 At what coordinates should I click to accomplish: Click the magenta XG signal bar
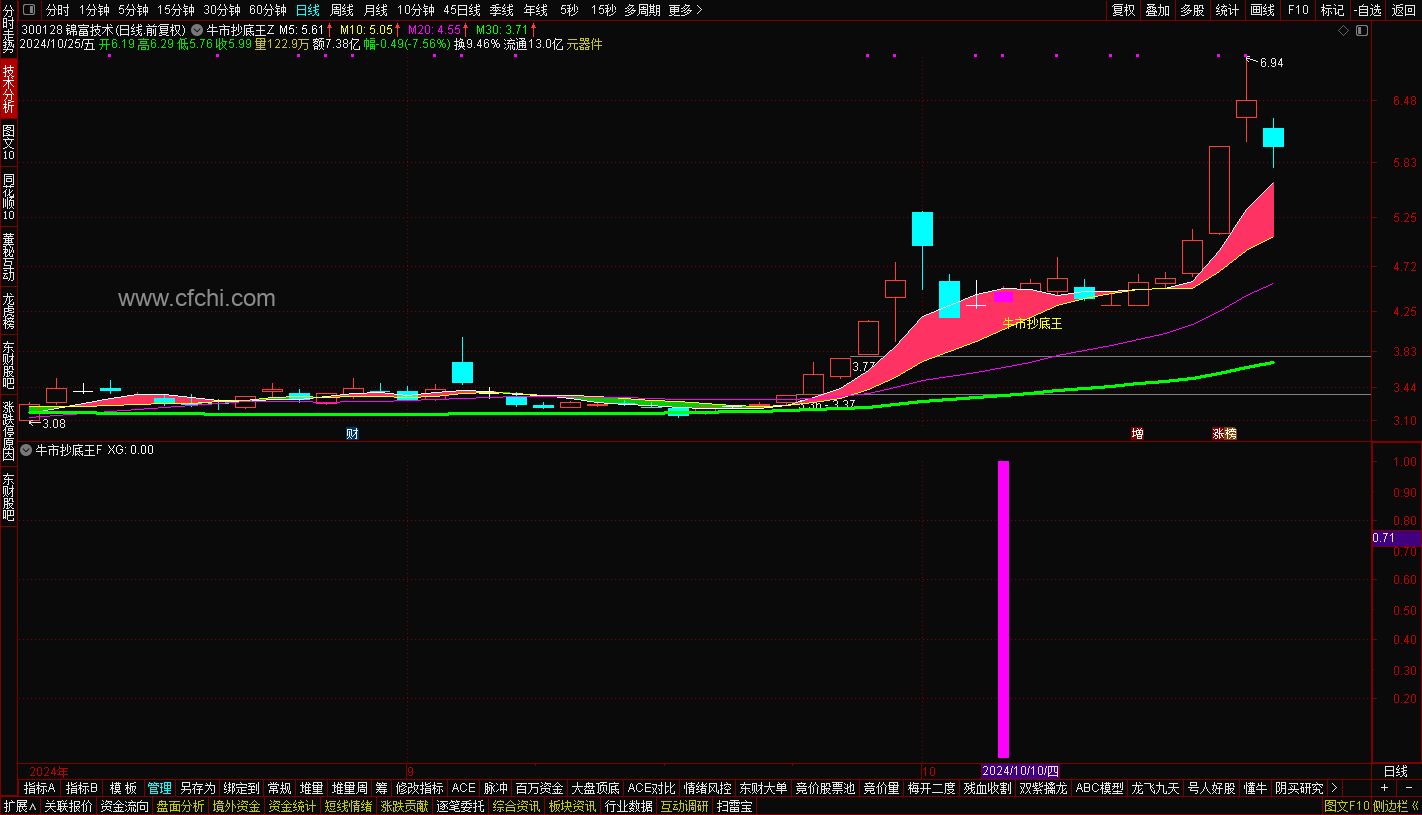pos(1004,609)
